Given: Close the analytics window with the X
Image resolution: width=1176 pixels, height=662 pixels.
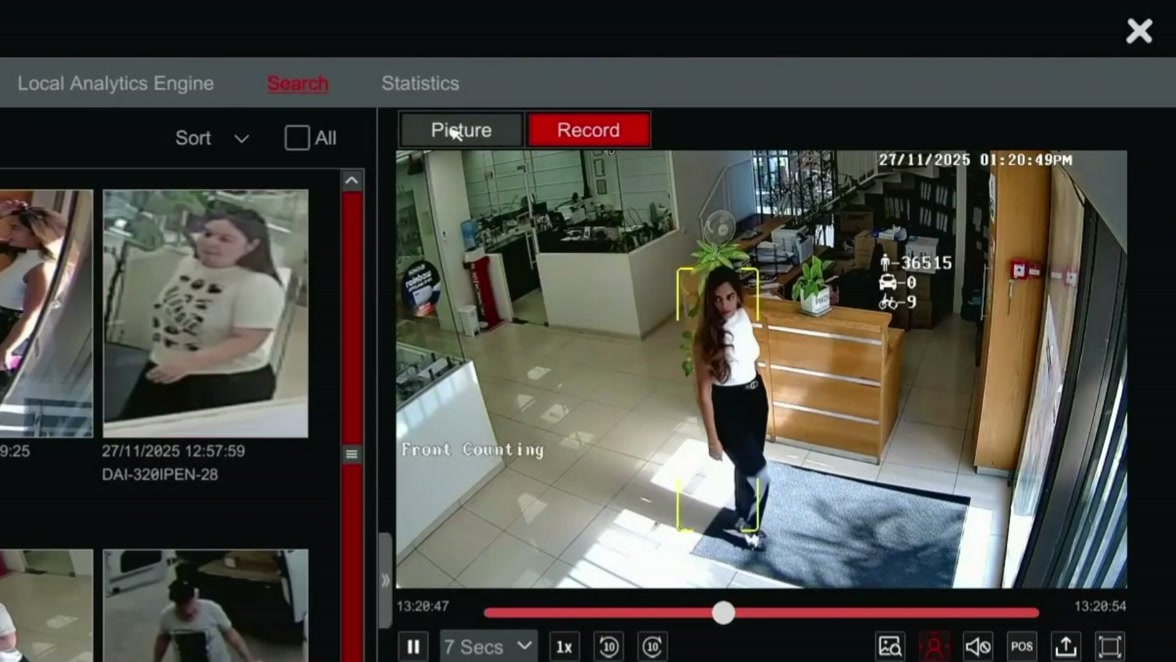Looking at the screenshot, I should 1139,31.
